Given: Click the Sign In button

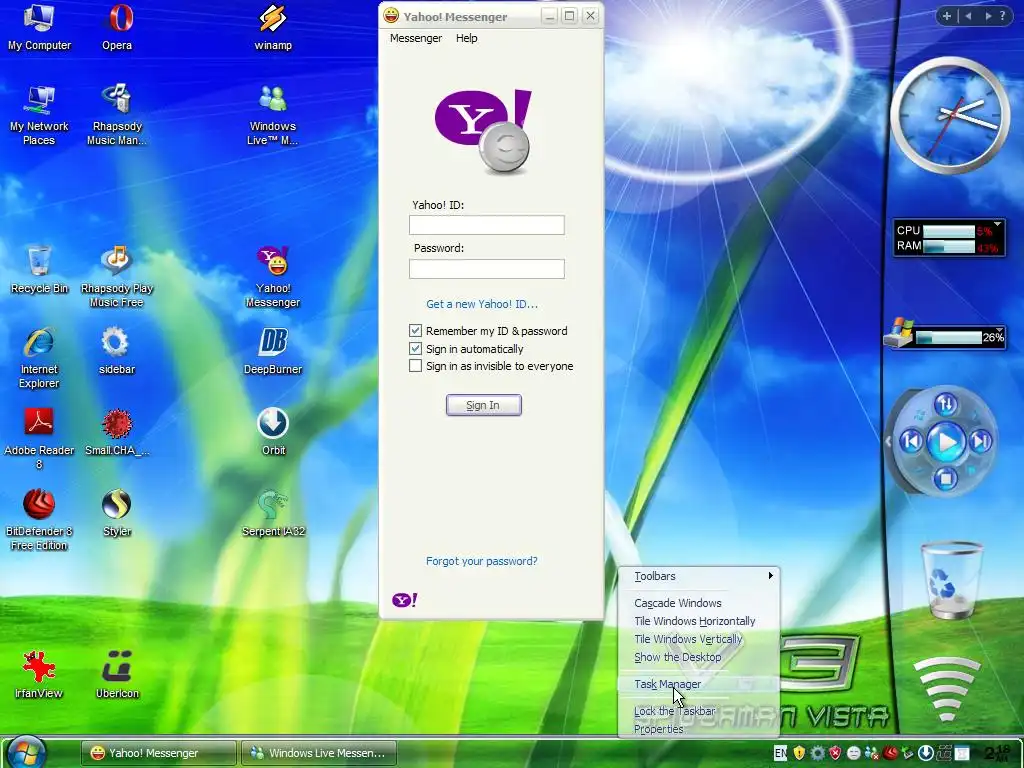Looking at the screenshot, I should [x=483, y=405].
